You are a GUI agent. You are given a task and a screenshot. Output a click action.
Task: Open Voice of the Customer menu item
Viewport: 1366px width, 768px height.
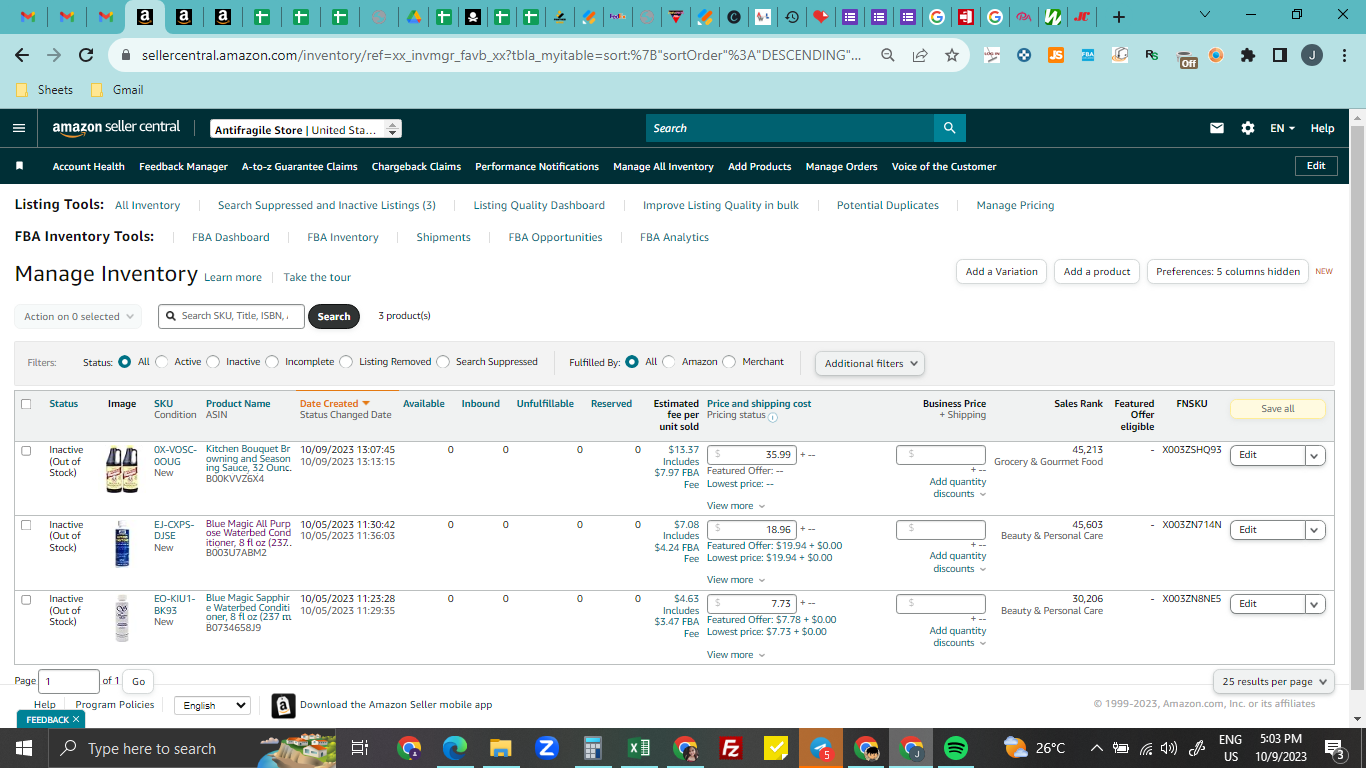pyautogui.click(x=944, y=167)
